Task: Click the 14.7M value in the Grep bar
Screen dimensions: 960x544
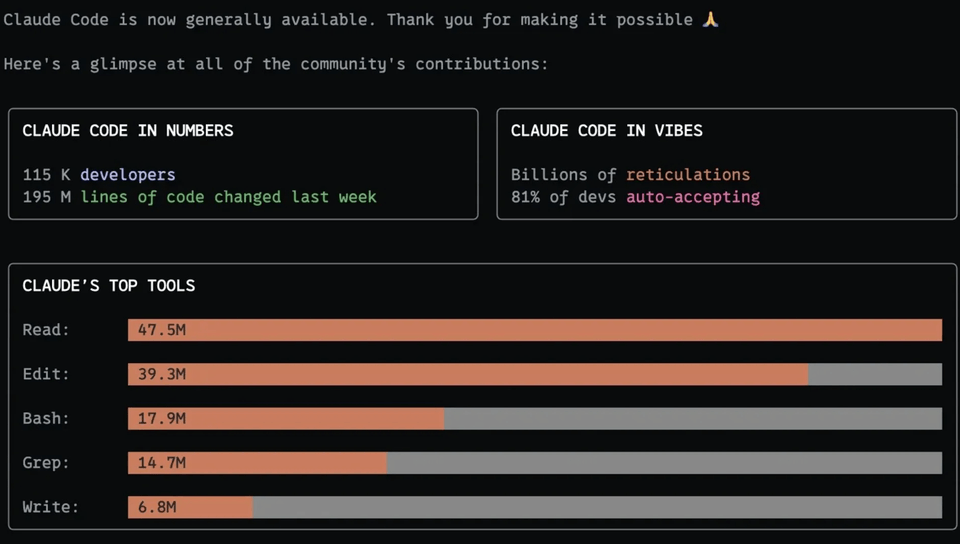Action: point(162,462)
